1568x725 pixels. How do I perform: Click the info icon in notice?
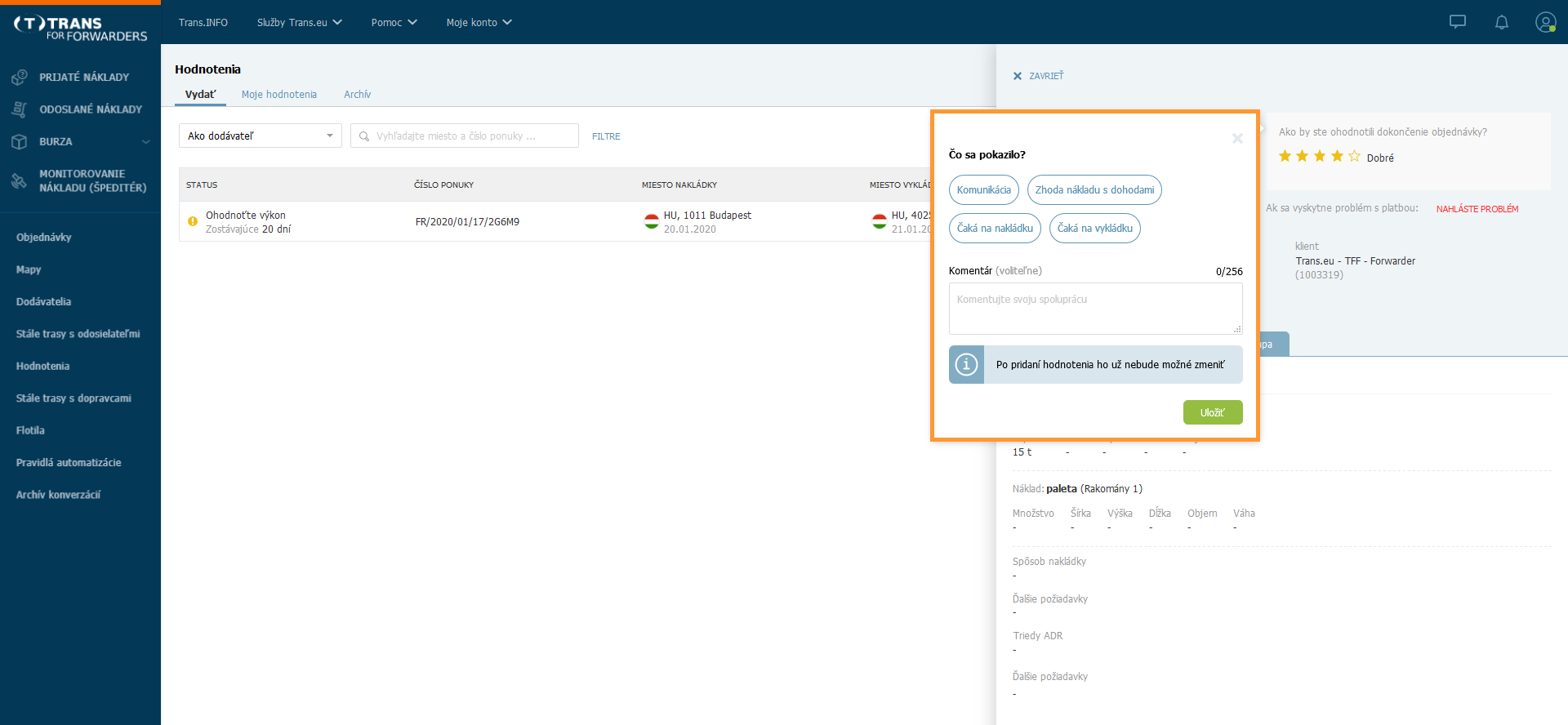pos(966,364)
